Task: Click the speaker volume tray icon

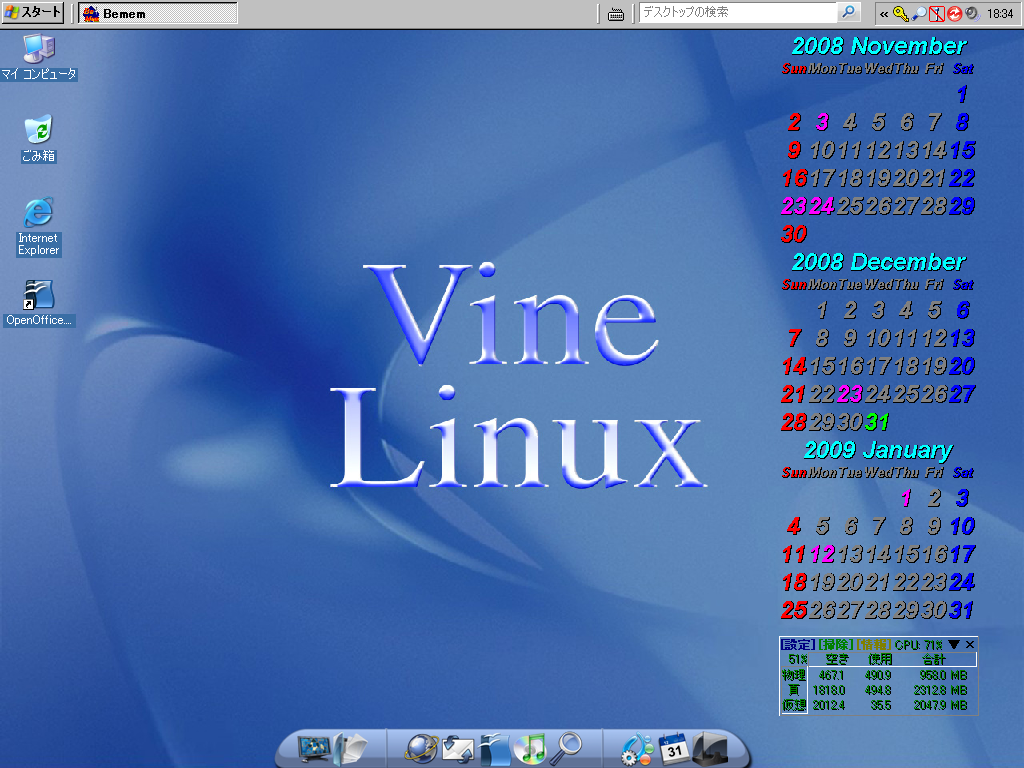Action: (972, 14)
